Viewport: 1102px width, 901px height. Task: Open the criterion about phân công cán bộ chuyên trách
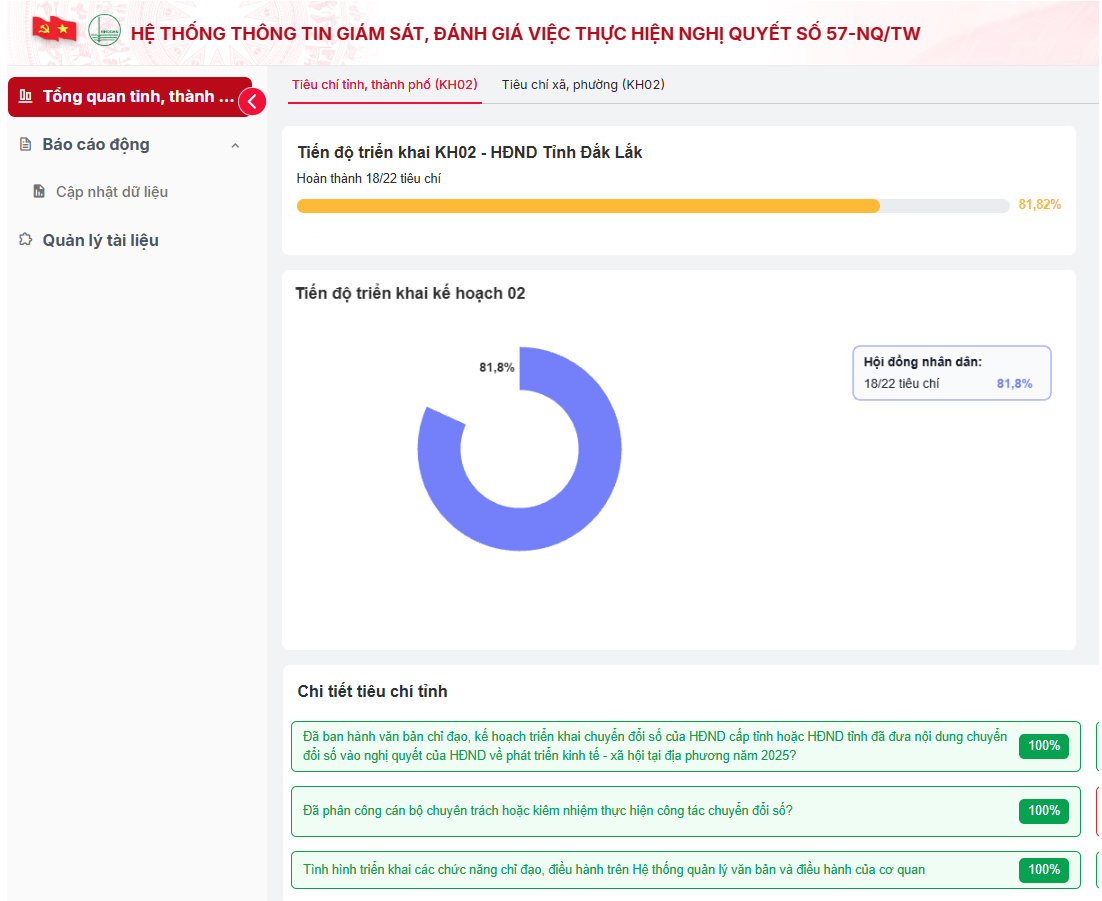tap(548, 811)
